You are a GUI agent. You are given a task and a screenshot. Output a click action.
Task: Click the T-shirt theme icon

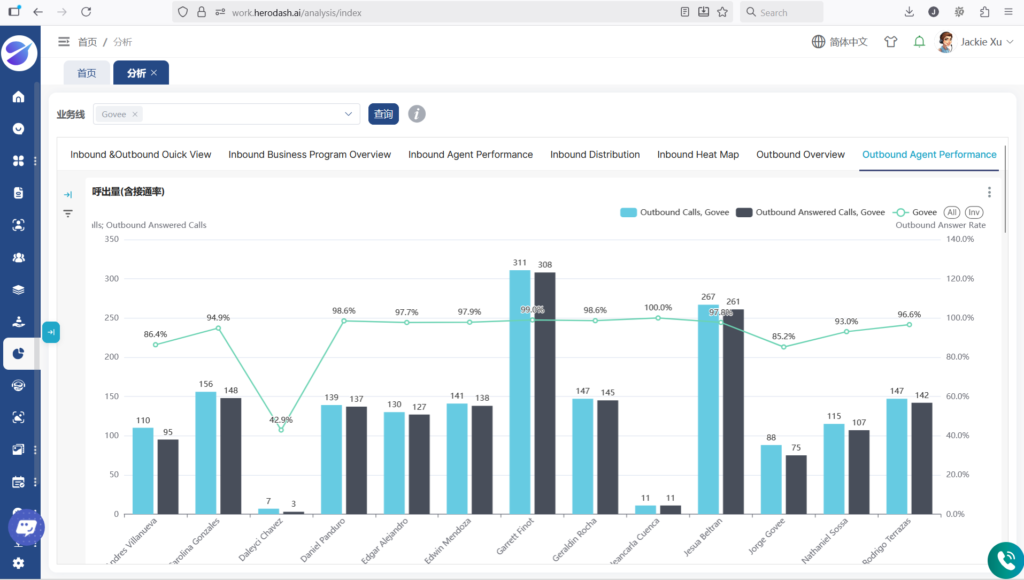891,42
